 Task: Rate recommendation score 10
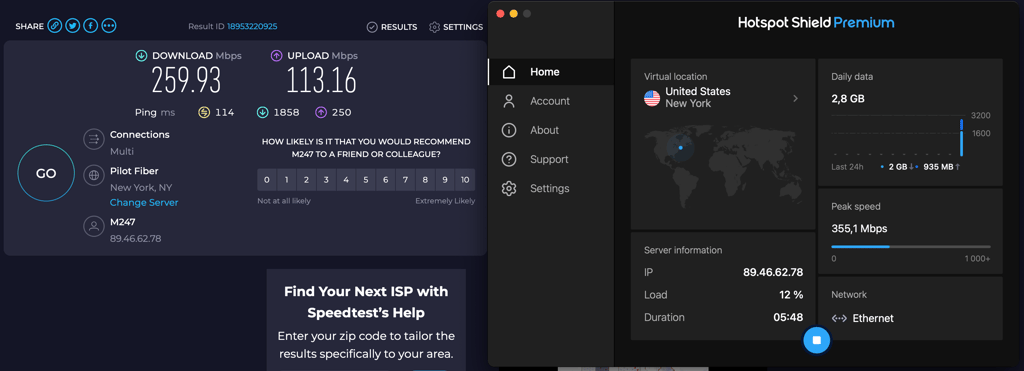465,180
